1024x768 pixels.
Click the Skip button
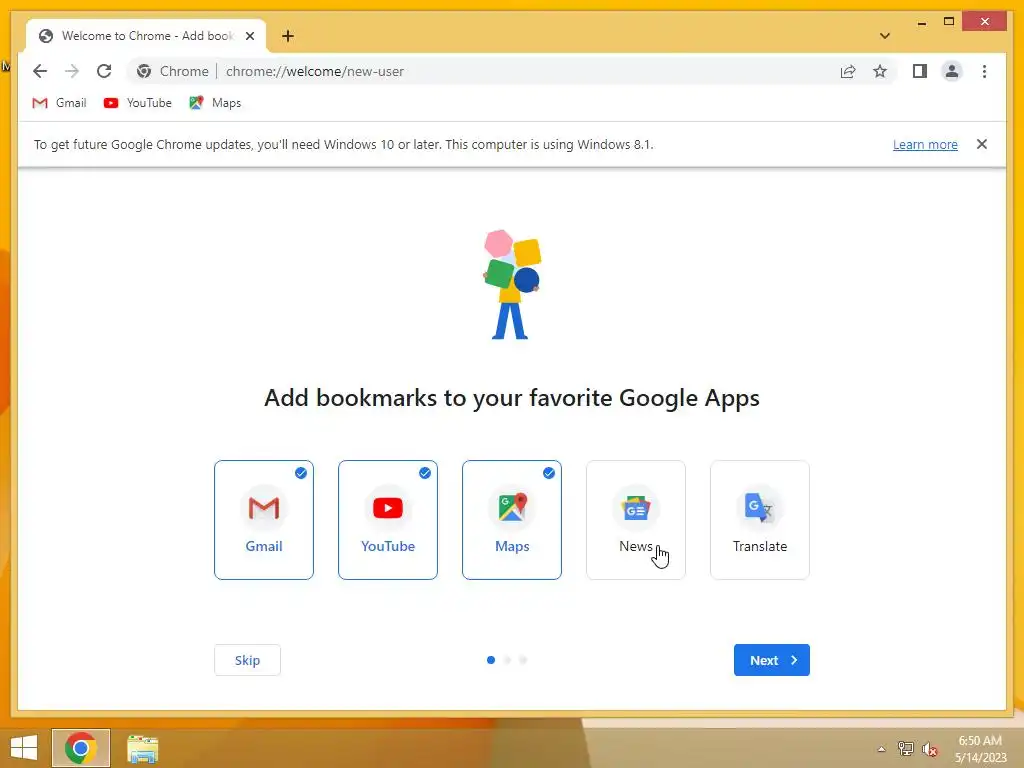[x=248, y=660]
